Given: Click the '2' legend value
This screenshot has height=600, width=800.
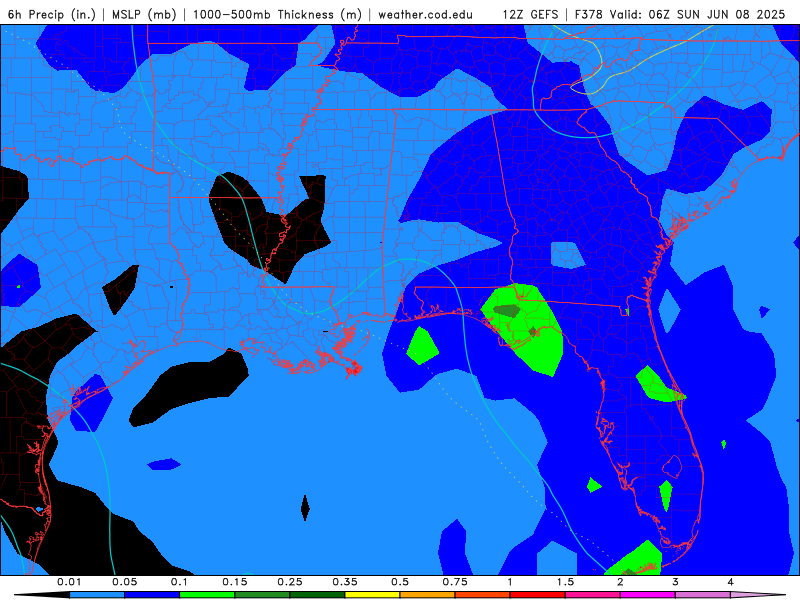Looking at the screenshot, I should point(620,582).
